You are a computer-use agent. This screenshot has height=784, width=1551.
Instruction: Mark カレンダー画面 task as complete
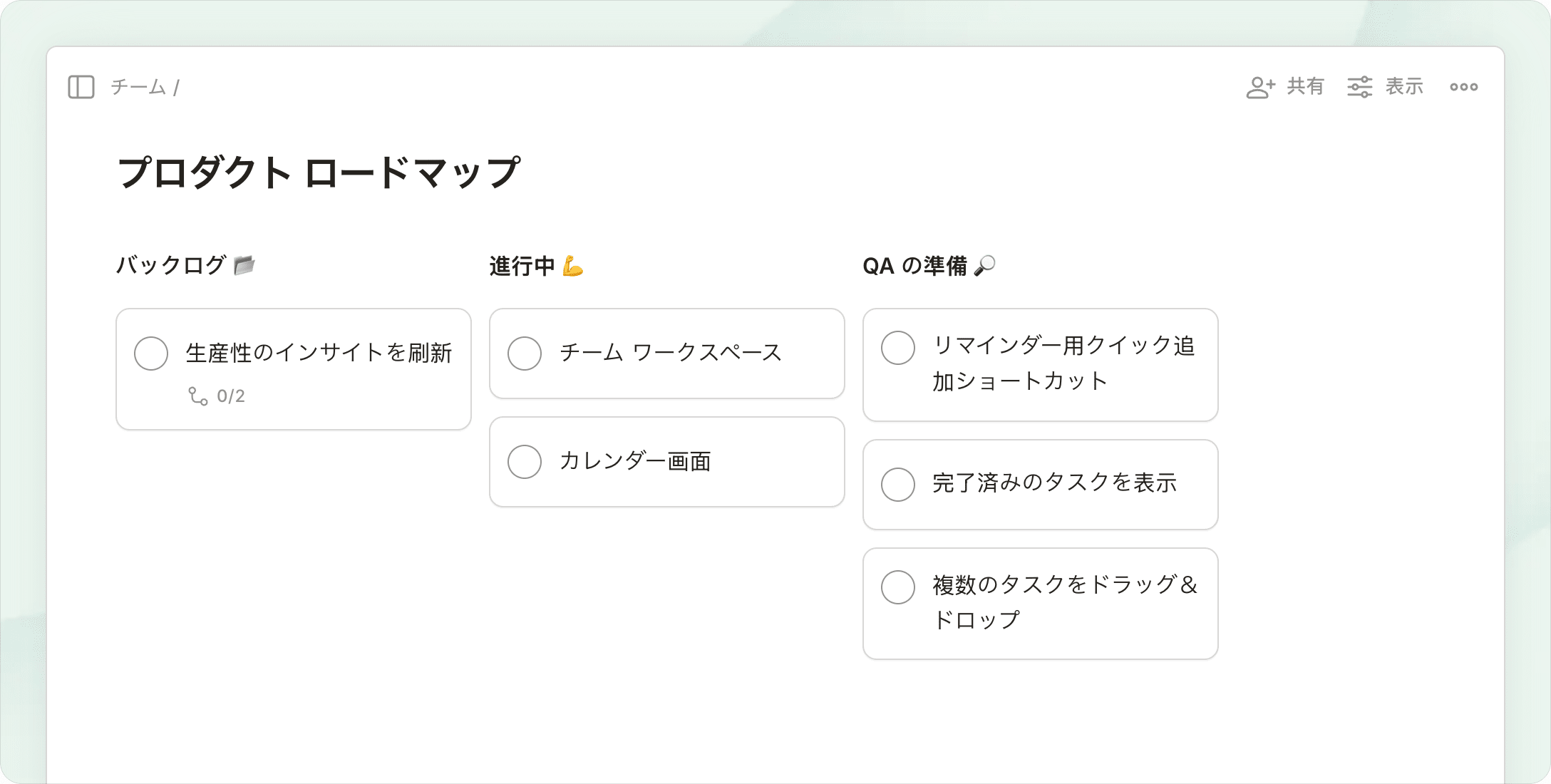(525, 462)
